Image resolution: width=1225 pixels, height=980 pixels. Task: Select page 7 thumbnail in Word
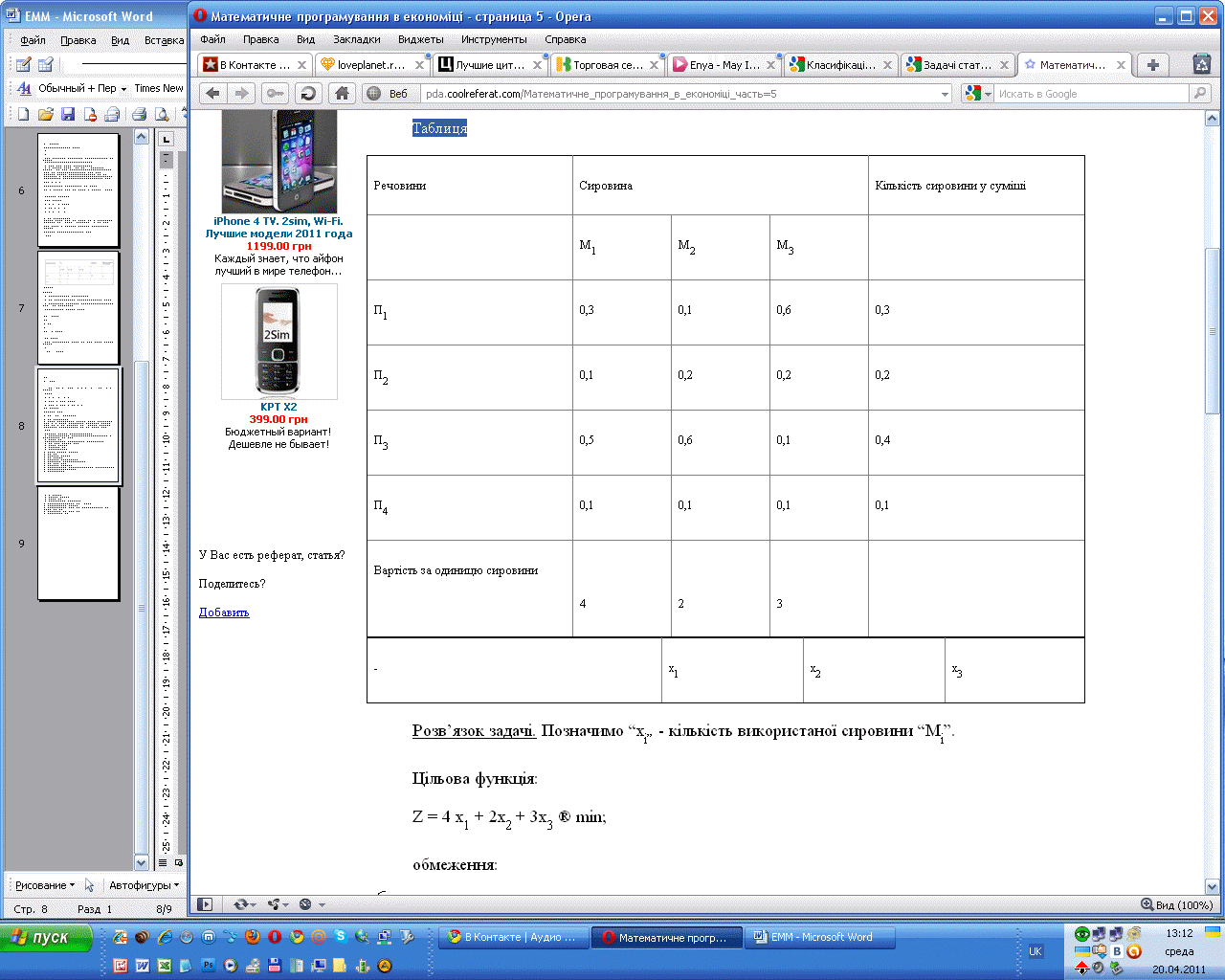[78, 307]
